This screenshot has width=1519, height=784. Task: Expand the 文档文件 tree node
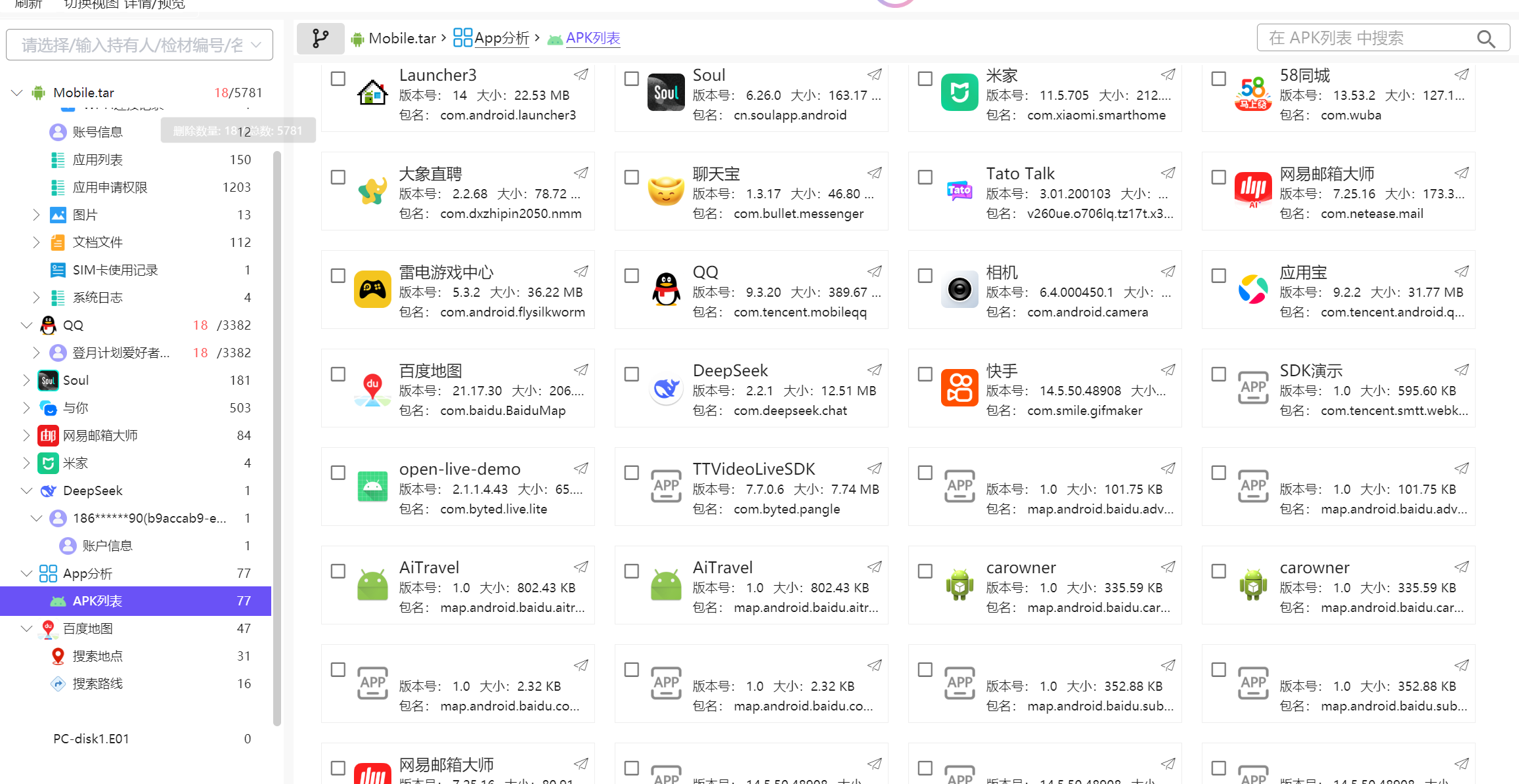click(x=37, y=242)
